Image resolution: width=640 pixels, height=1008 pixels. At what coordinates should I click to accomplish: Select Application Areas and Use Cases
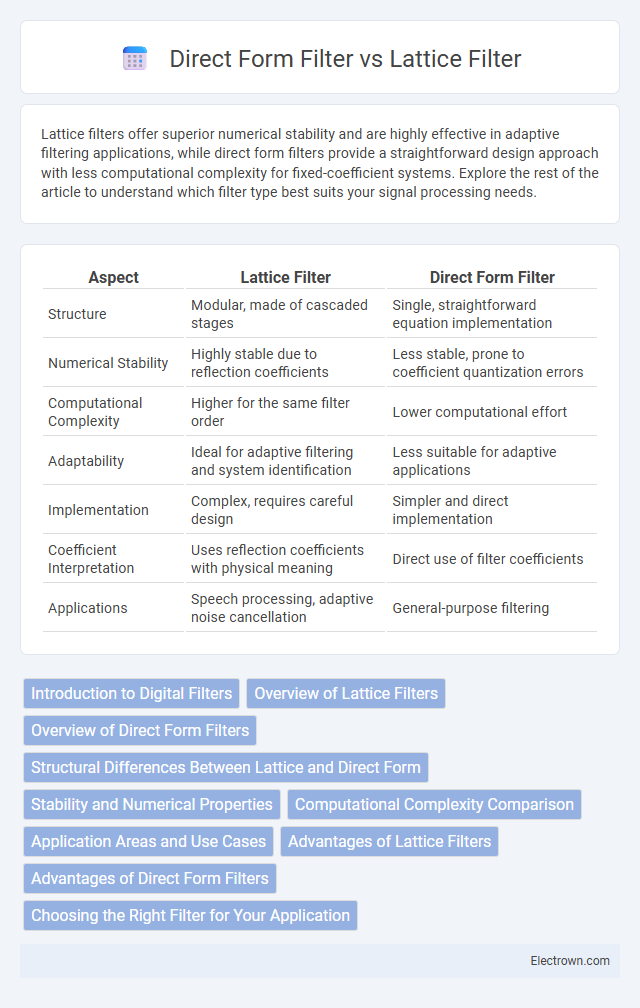148,842
